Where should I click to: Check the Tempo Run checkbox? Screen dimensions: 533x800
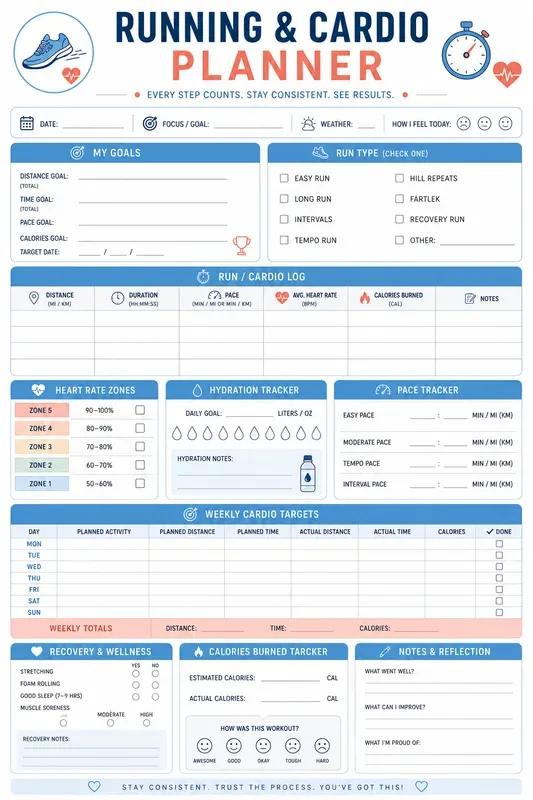tap(284, 240)
